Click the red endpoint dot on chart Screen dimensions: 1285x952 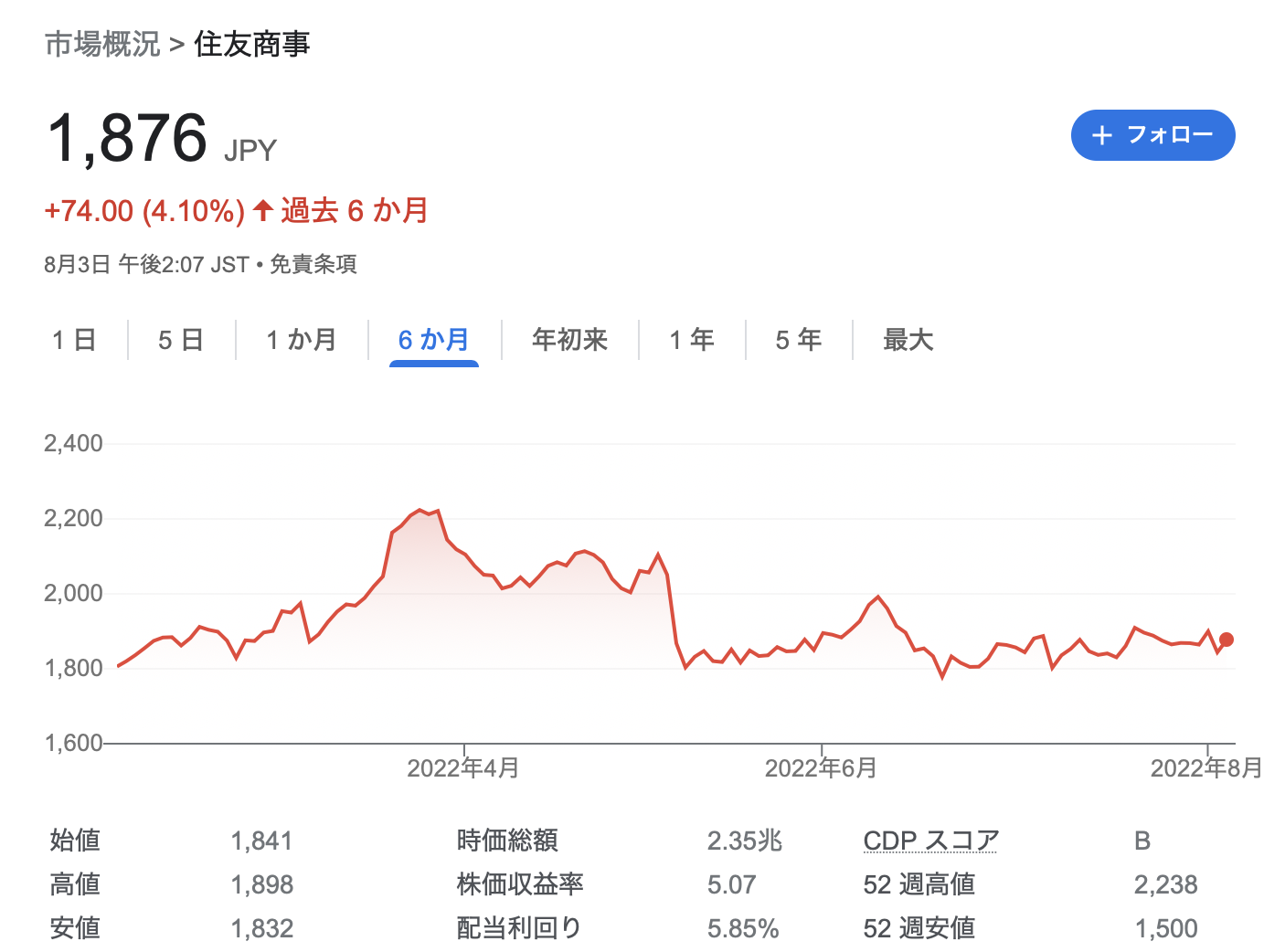[x=1227, y=640]
